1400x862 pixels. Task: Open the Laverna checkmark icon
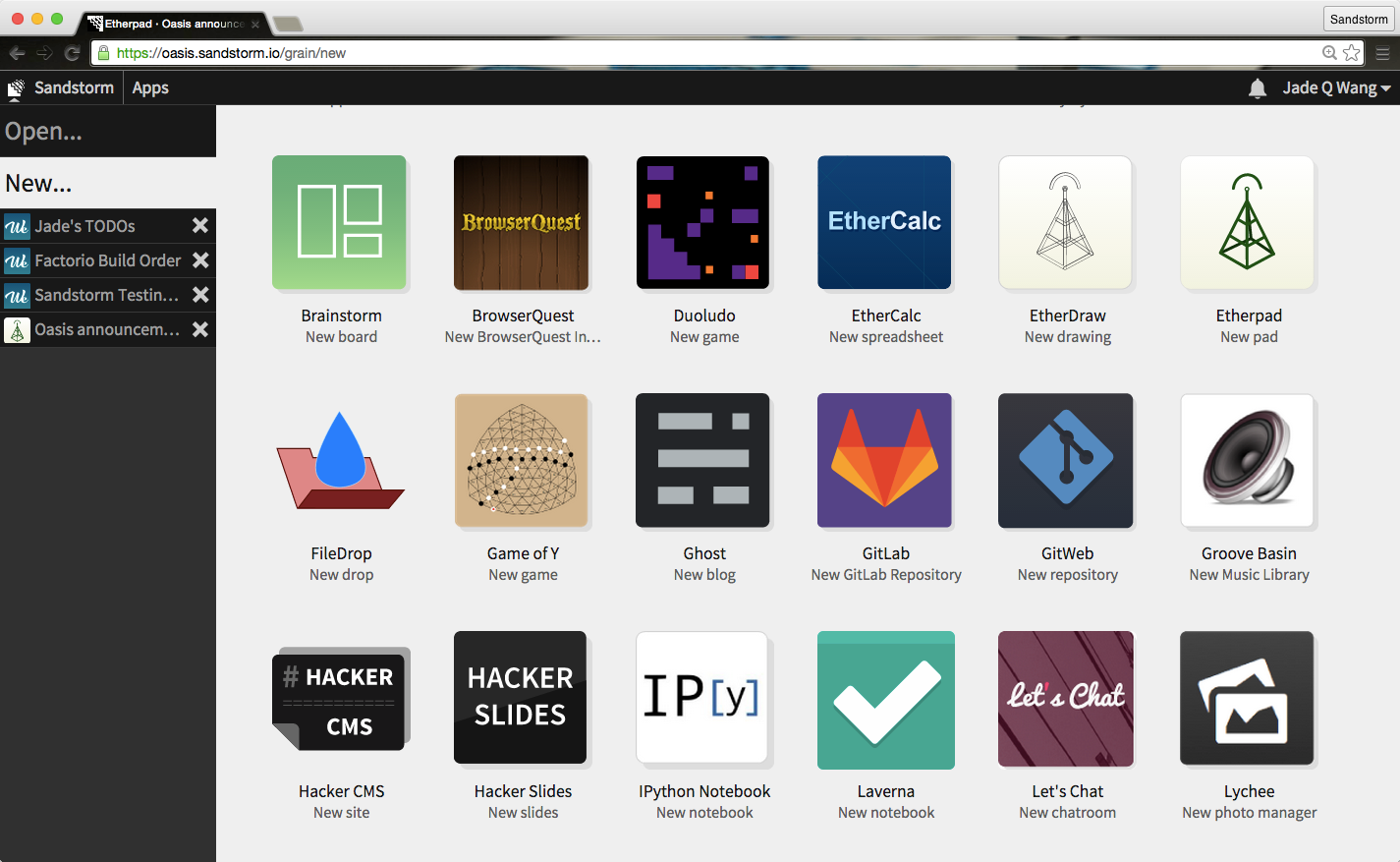[885, 699]
